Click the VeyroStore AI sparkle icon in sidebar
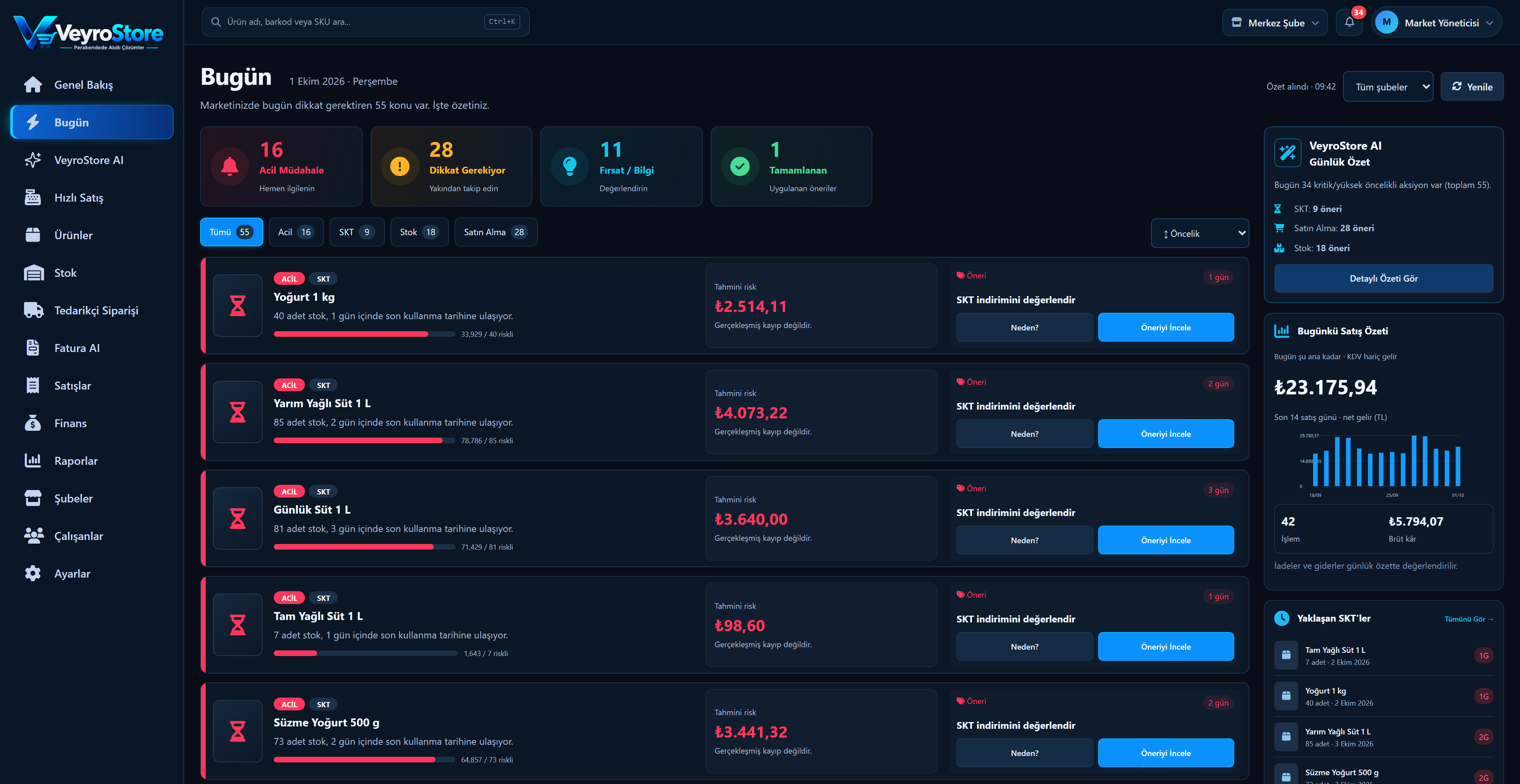Viewport: 1520px width, 784px height. pos(33,160)
